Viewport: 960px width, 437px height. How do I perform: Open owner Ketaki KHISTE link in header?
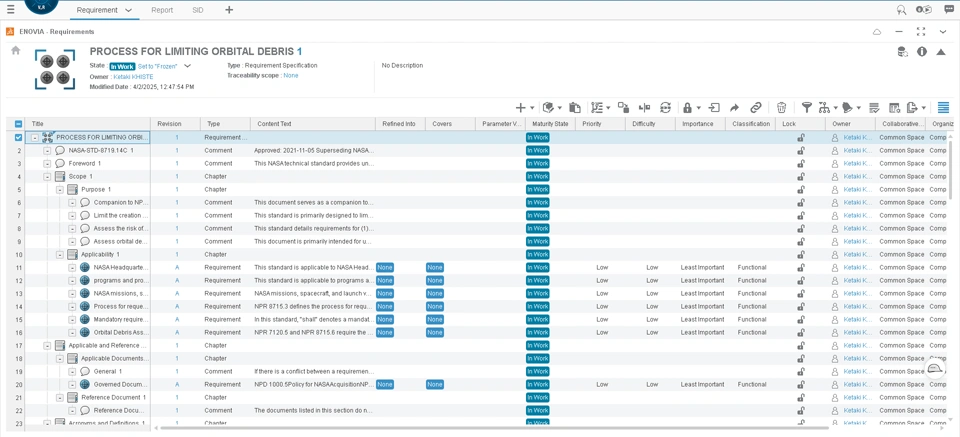(132, 77)
